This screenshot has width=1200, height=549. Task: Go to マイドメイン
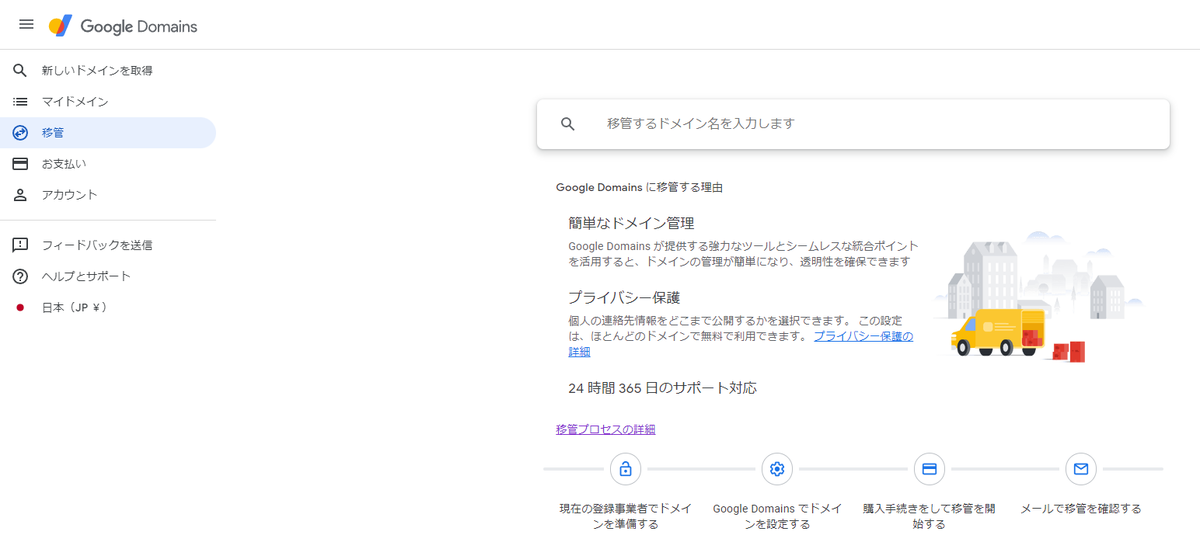(x=108, y=102)
